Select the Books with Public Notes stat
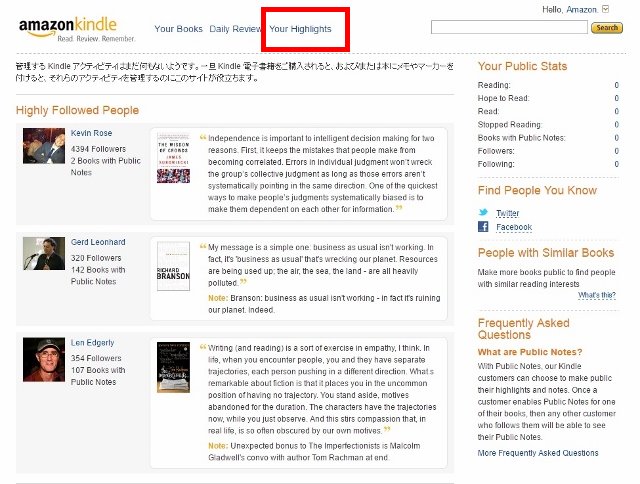 click(x=548, y=138)
